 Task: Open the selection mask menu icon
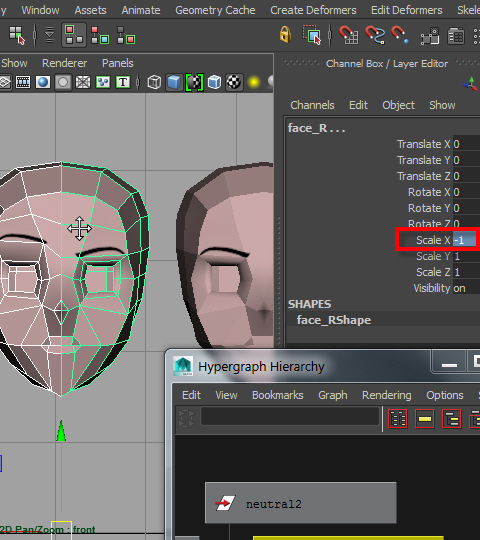tap(17, 35)
